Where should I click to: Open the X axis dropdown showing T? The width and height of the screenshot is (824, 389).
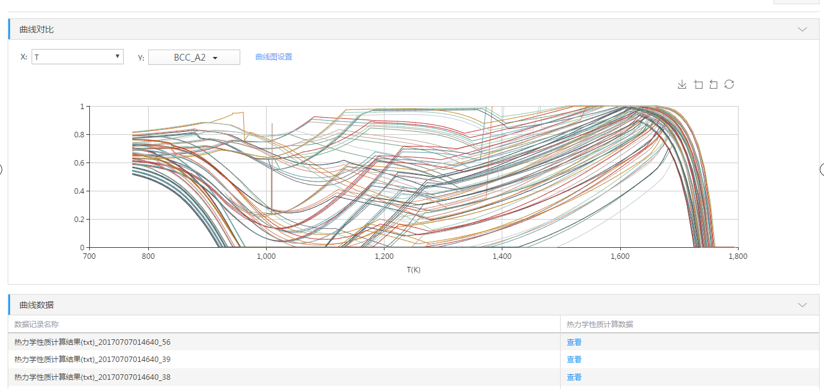(78, 57)
